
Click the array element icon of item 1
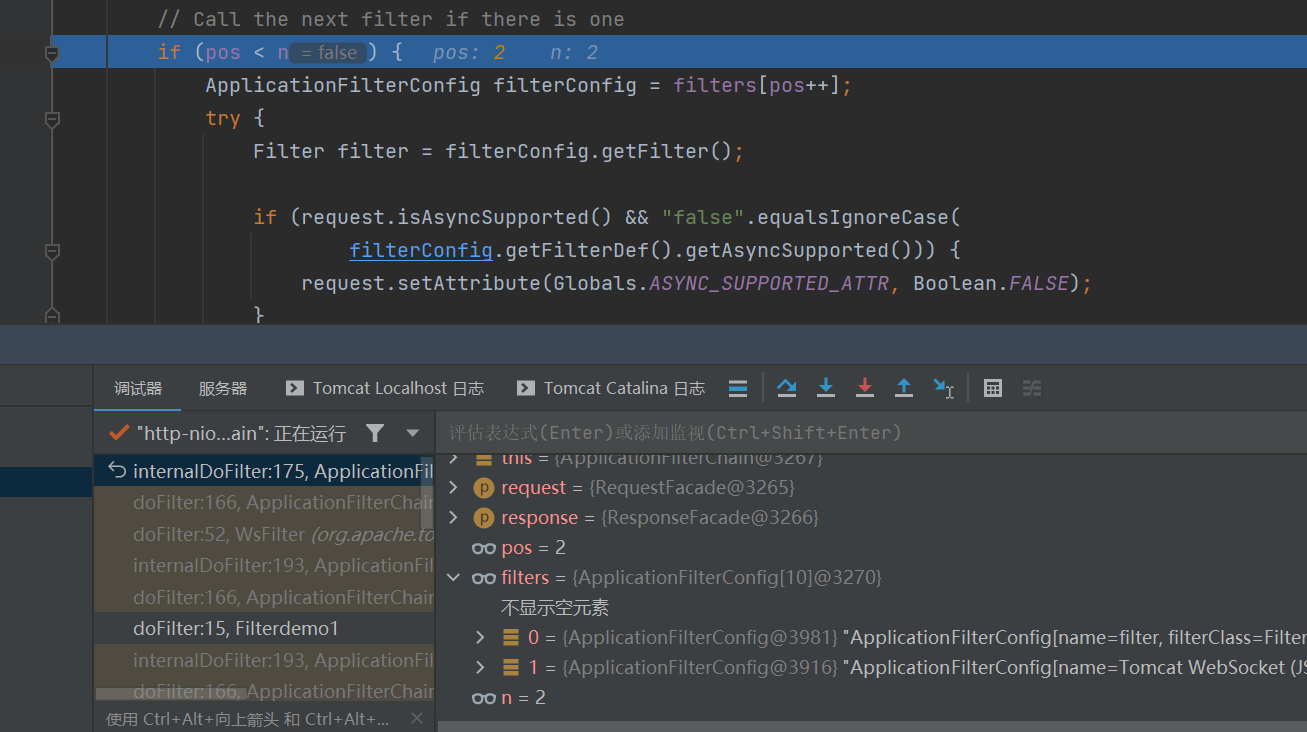(511, 667)
